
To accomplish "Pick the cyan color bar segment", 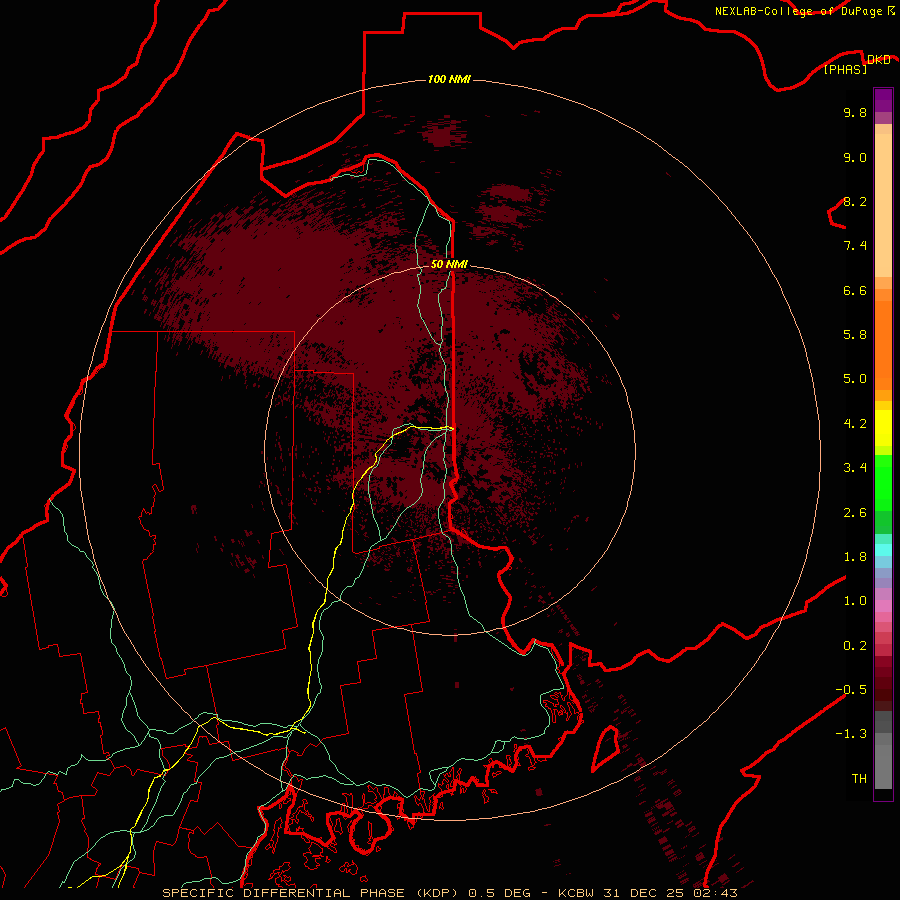I will [883, 550].
